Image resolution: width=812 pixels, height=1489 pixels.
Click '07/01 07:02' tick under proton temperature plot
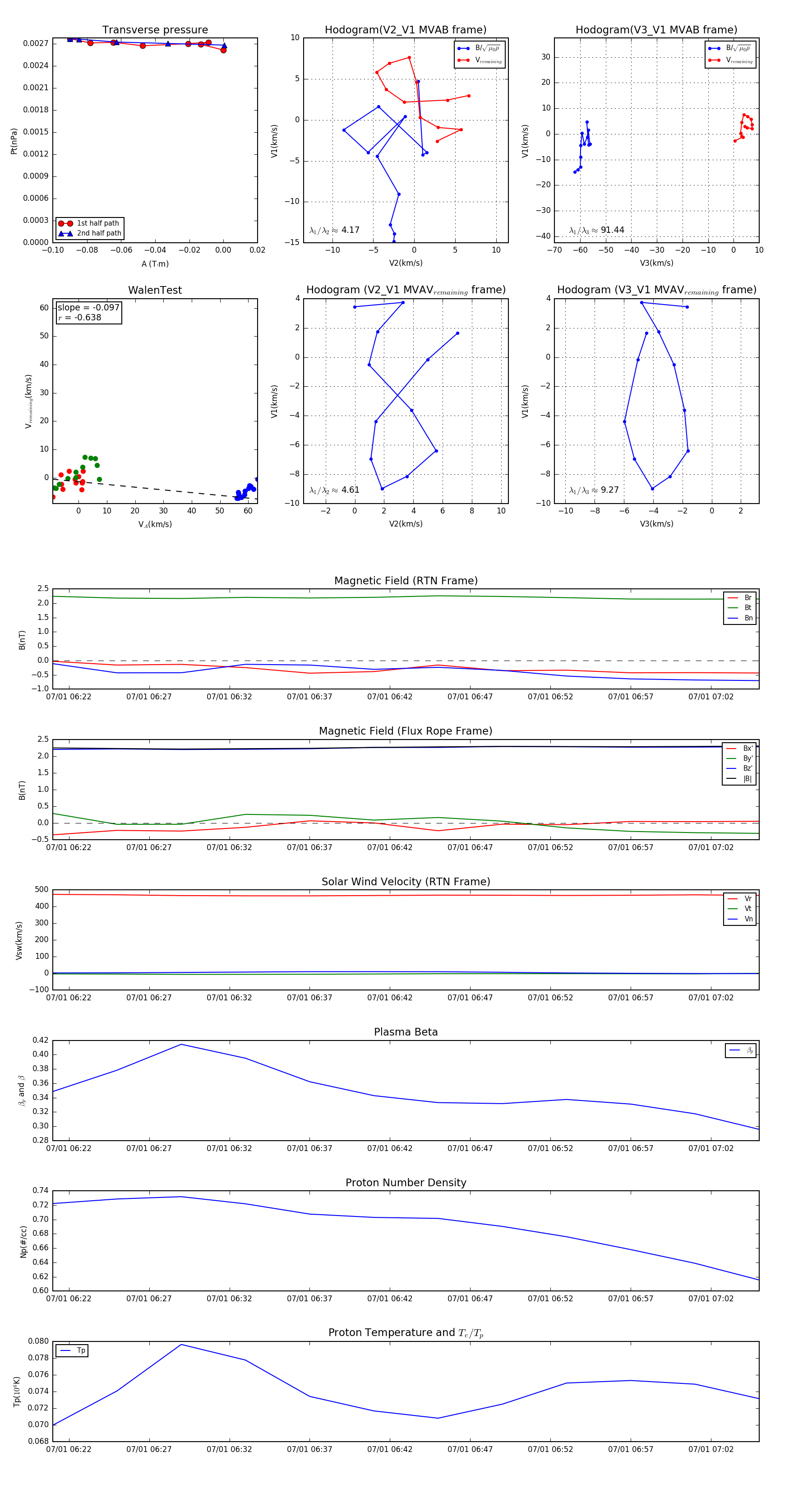(710, 1450)
